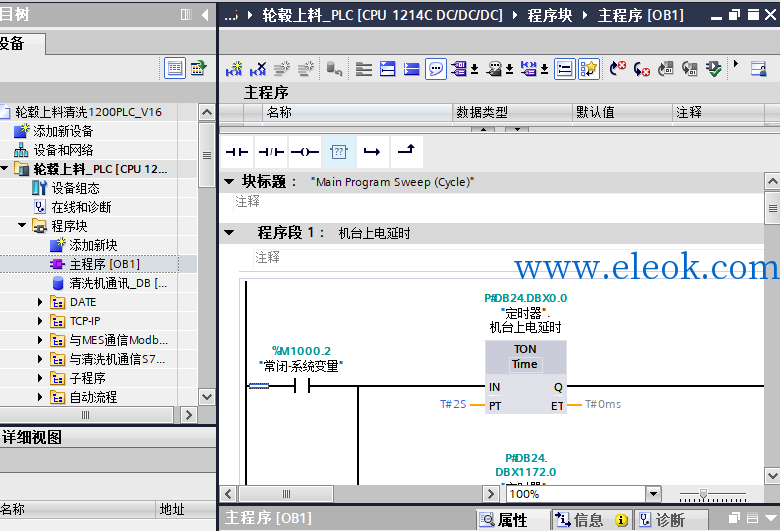Screen dimensions: 780x531
Task: Open all networks toolbar icon
Action: 388,69
